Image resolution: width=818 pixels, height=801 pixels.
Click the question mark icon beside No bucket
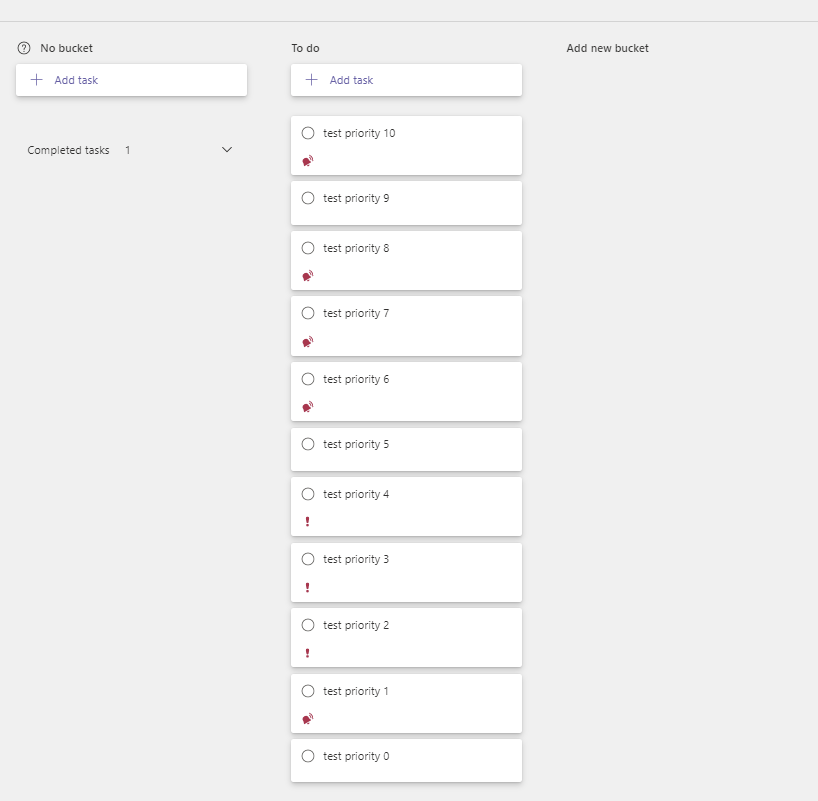coord(24,48)
